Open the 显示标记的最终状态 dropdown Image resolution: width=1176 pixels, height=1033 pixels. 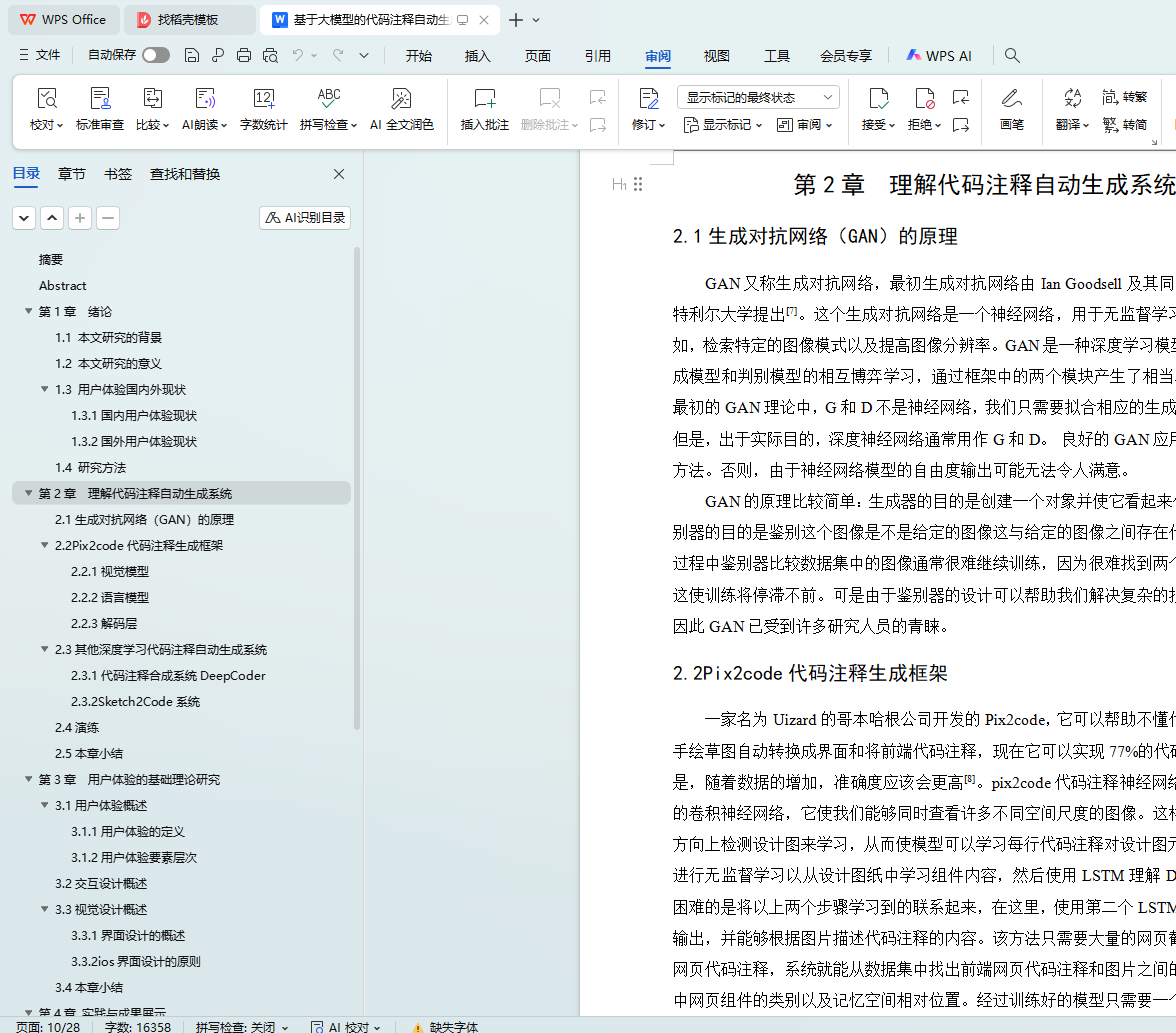(758, 97)
